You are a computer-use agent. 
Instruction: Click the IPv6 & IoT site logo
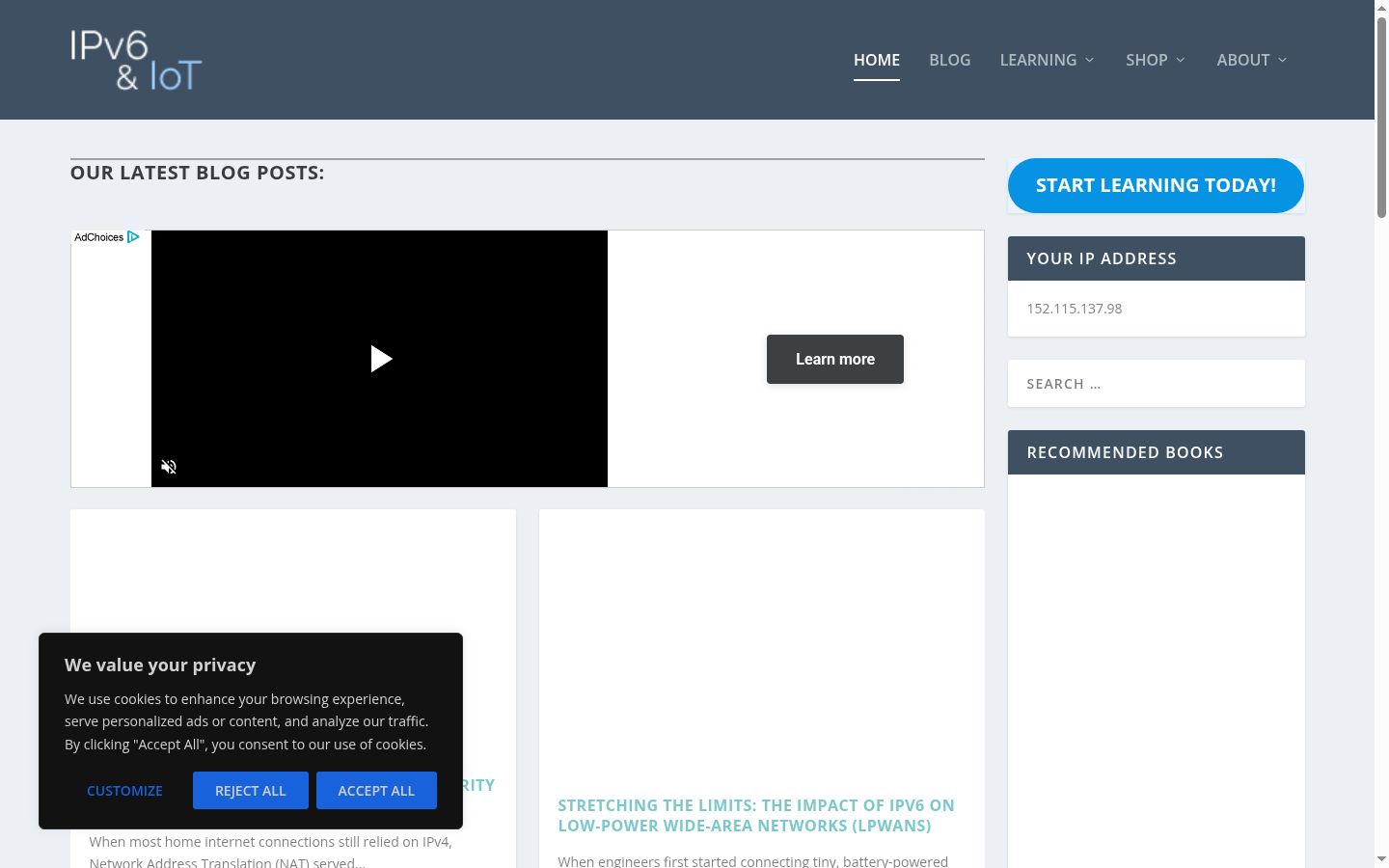136,60
